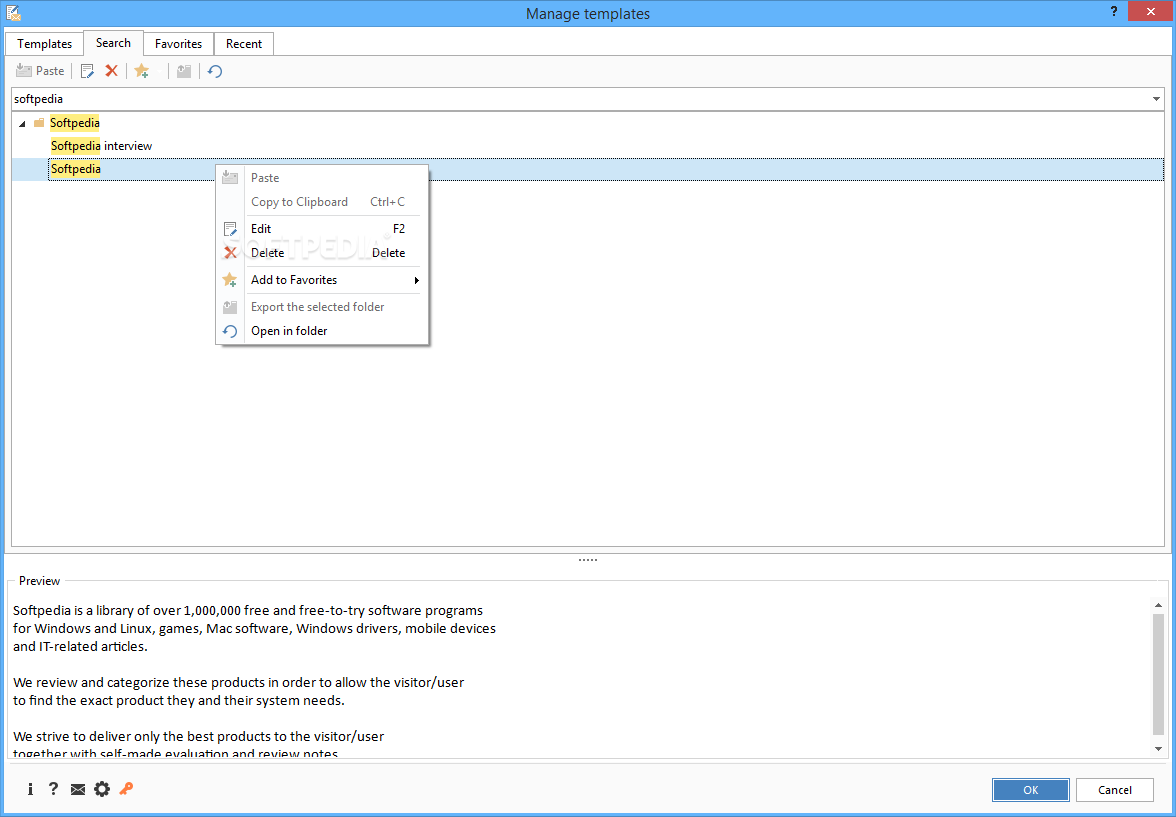This screenshot has height=817, width=1176.
Task: Click the star icon in context menu
Action: 230,280
